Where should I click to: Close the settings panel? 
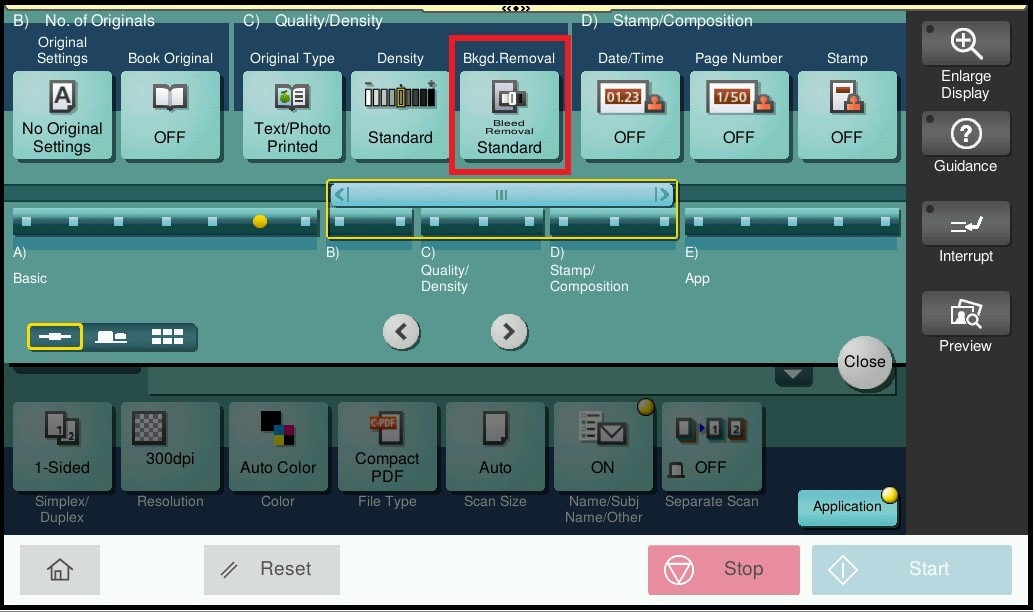click(x=864, y=362)
